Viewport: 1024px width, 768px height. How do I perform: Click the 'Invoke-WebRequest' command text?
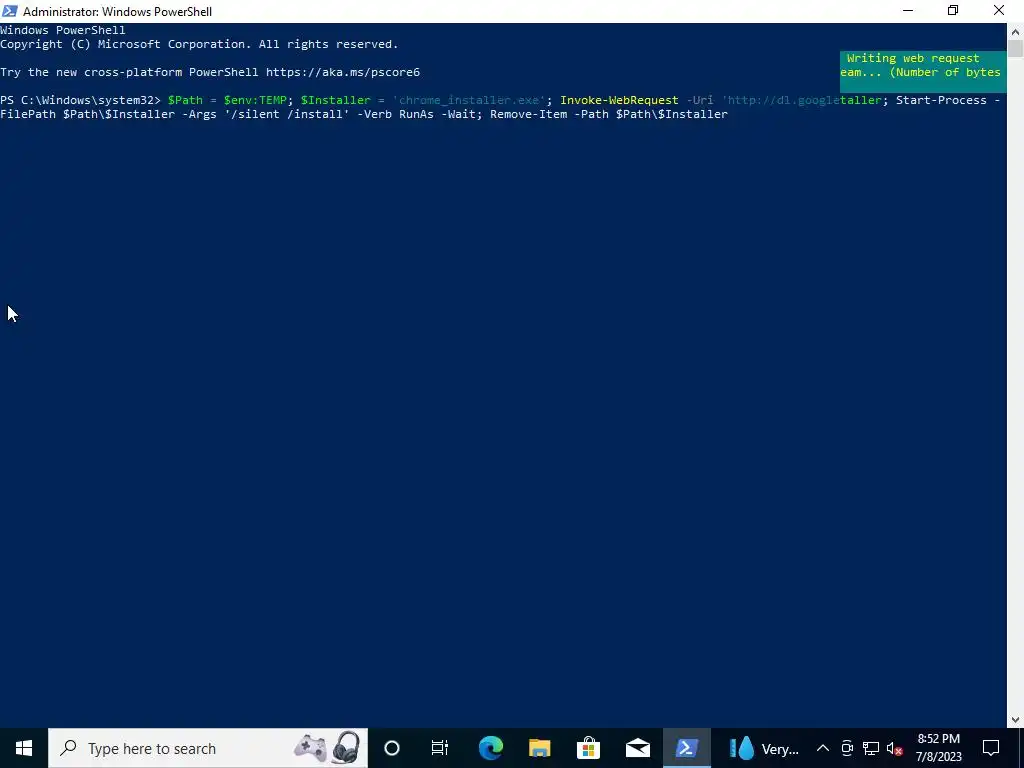[619, 100]
